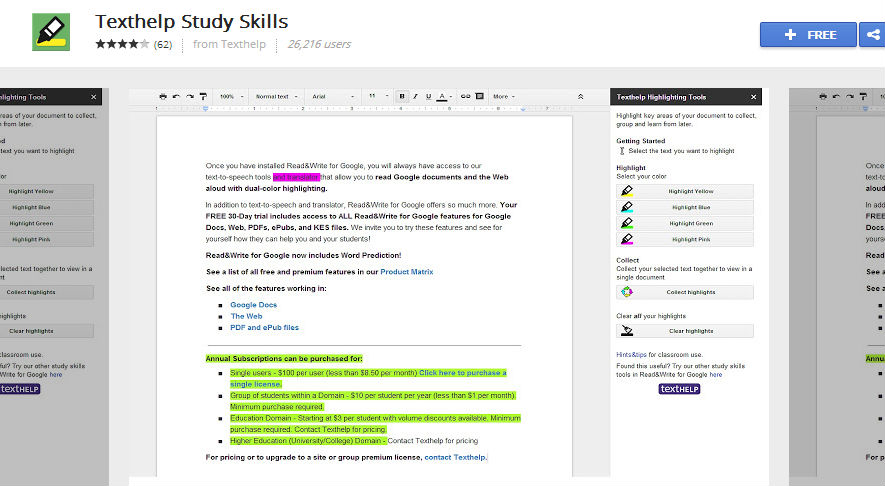Image resolution: width=885 pixels, height=486 pixels.
Task: Open the 'from Texthelp' publisher link
Action: coord(229,44)
